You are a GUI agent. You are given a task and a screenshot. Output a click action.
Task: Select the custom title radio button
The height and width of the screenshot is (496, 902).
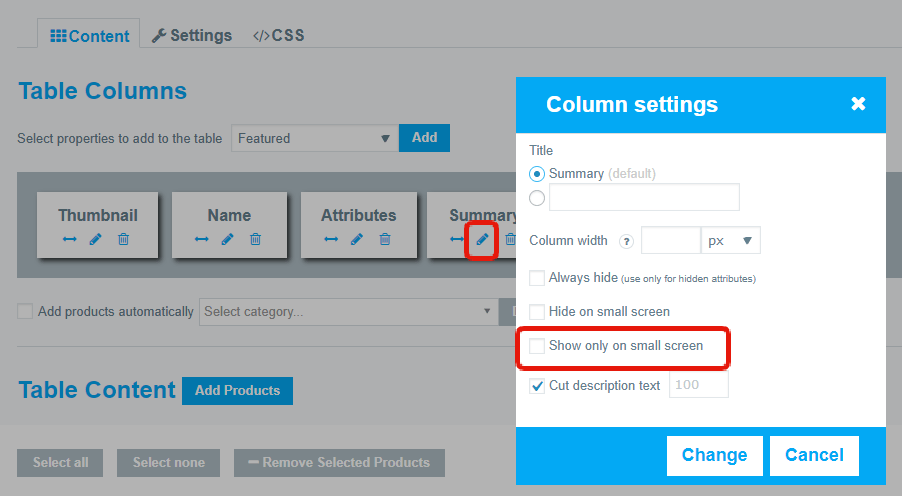point(537,198)
